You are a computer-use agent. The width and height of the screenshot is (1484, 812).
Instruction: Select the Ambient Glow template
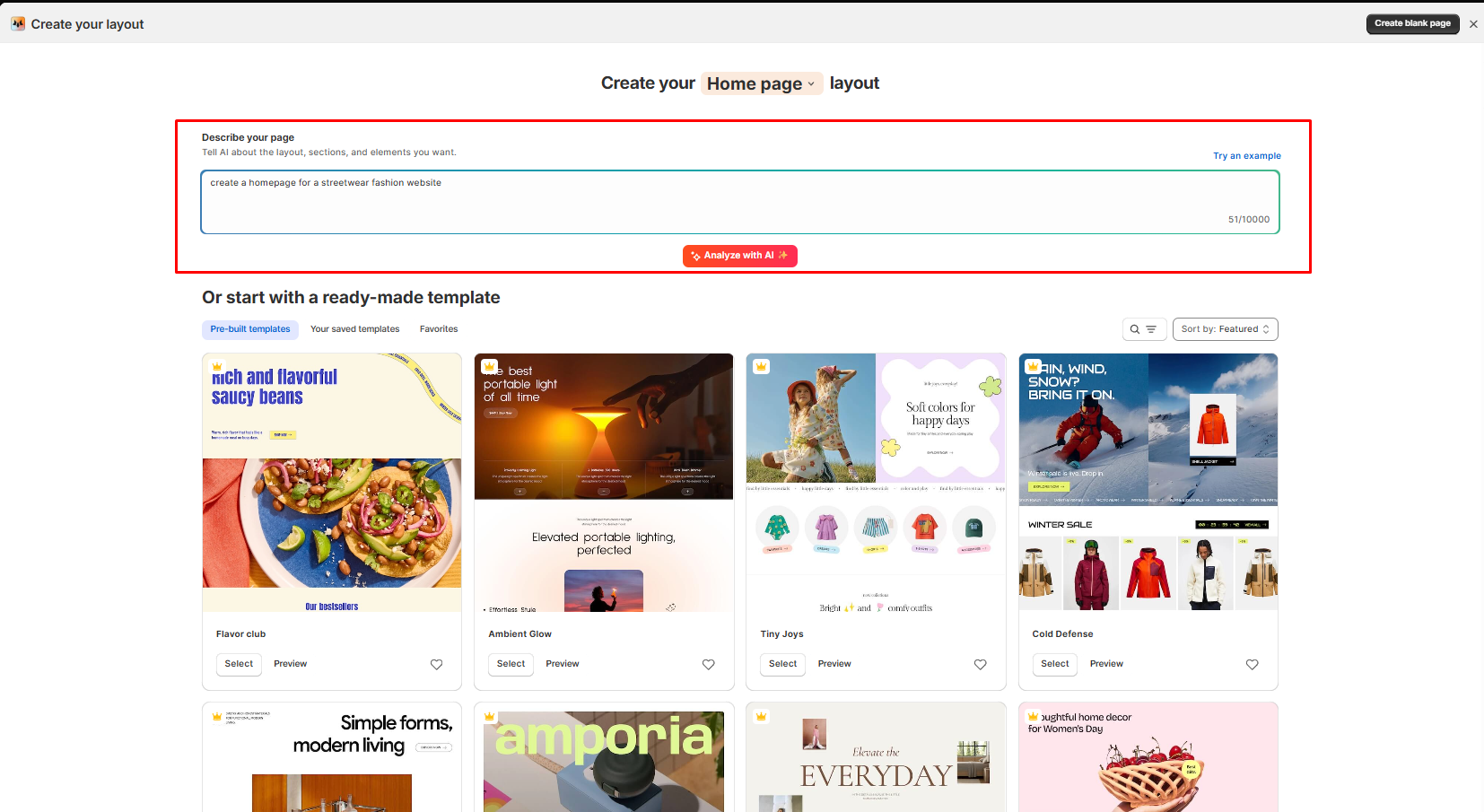pyautogui.click(x=511, y=664)
